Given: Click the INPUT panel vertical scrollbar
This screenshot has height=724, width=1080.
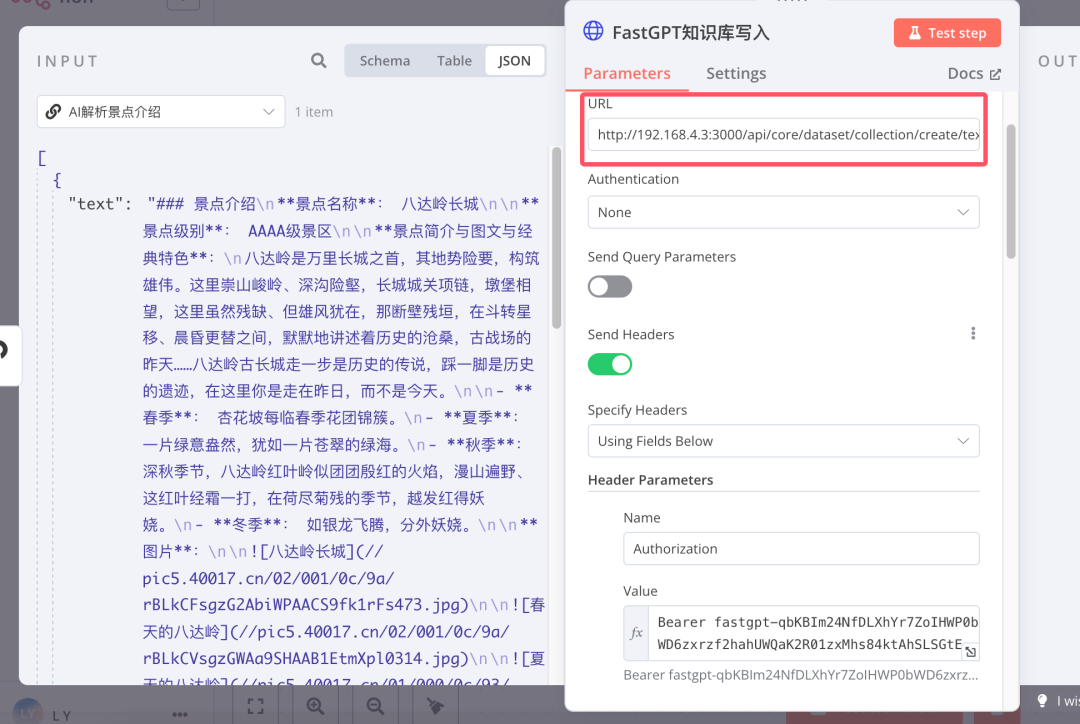Looking at the screenshot, I should click(557, 237).
